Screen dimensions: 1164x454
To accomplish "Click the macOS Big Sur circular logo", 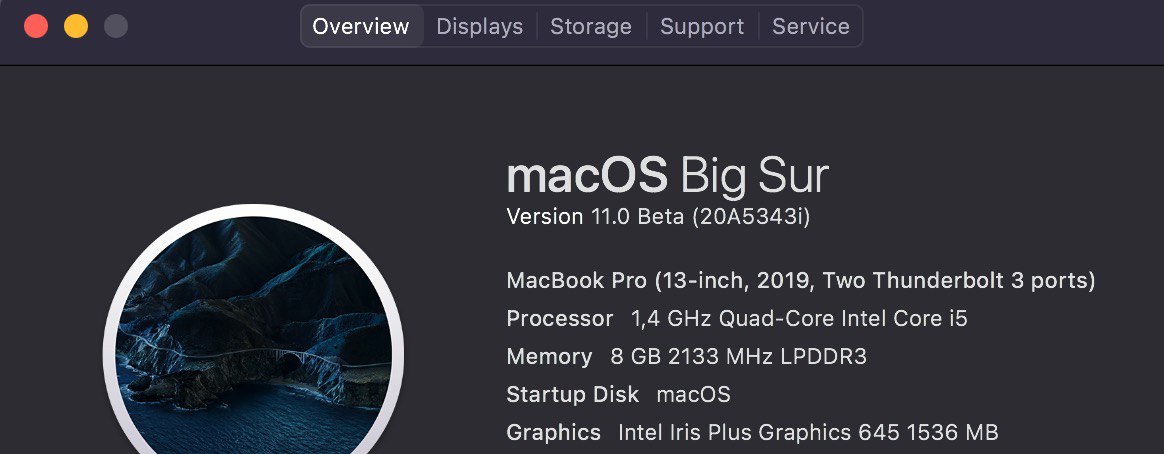I will pyautogui.click(x=254, y=330).
